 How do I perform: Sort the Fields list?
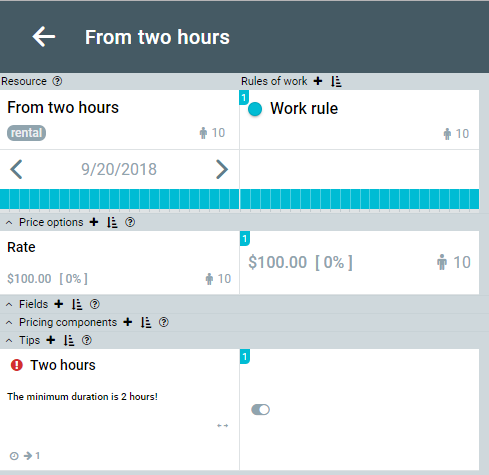tap(77, 304)
